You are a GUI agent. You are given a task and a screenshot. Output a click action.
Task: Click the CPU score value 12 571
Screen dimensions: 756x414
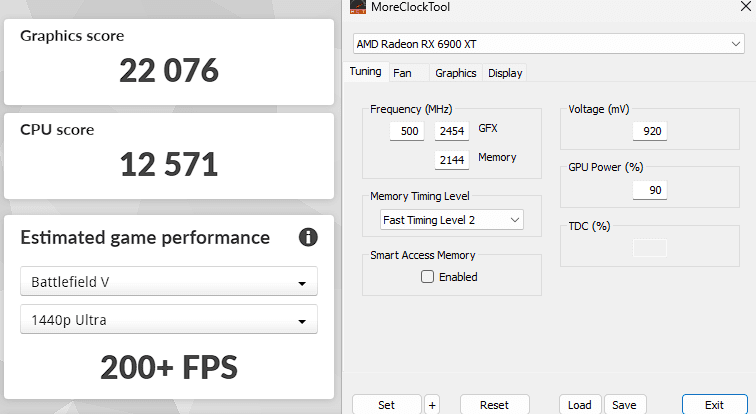[x=169, y=164]
